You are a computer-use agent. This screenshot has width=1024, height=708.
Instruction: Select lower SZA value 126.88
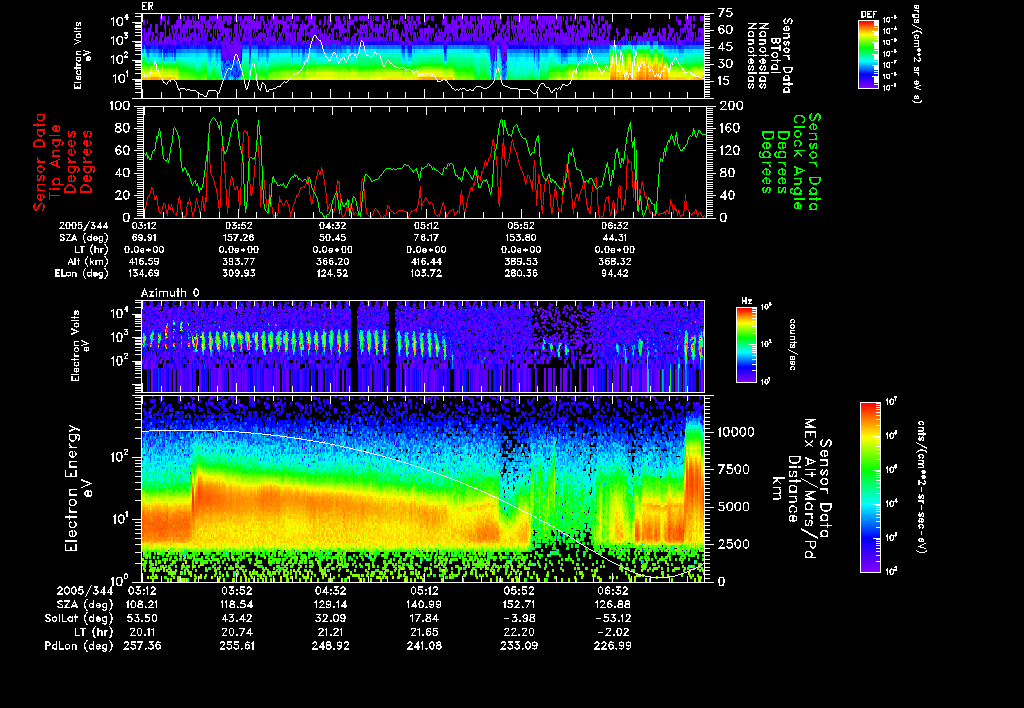pos(612,604)
